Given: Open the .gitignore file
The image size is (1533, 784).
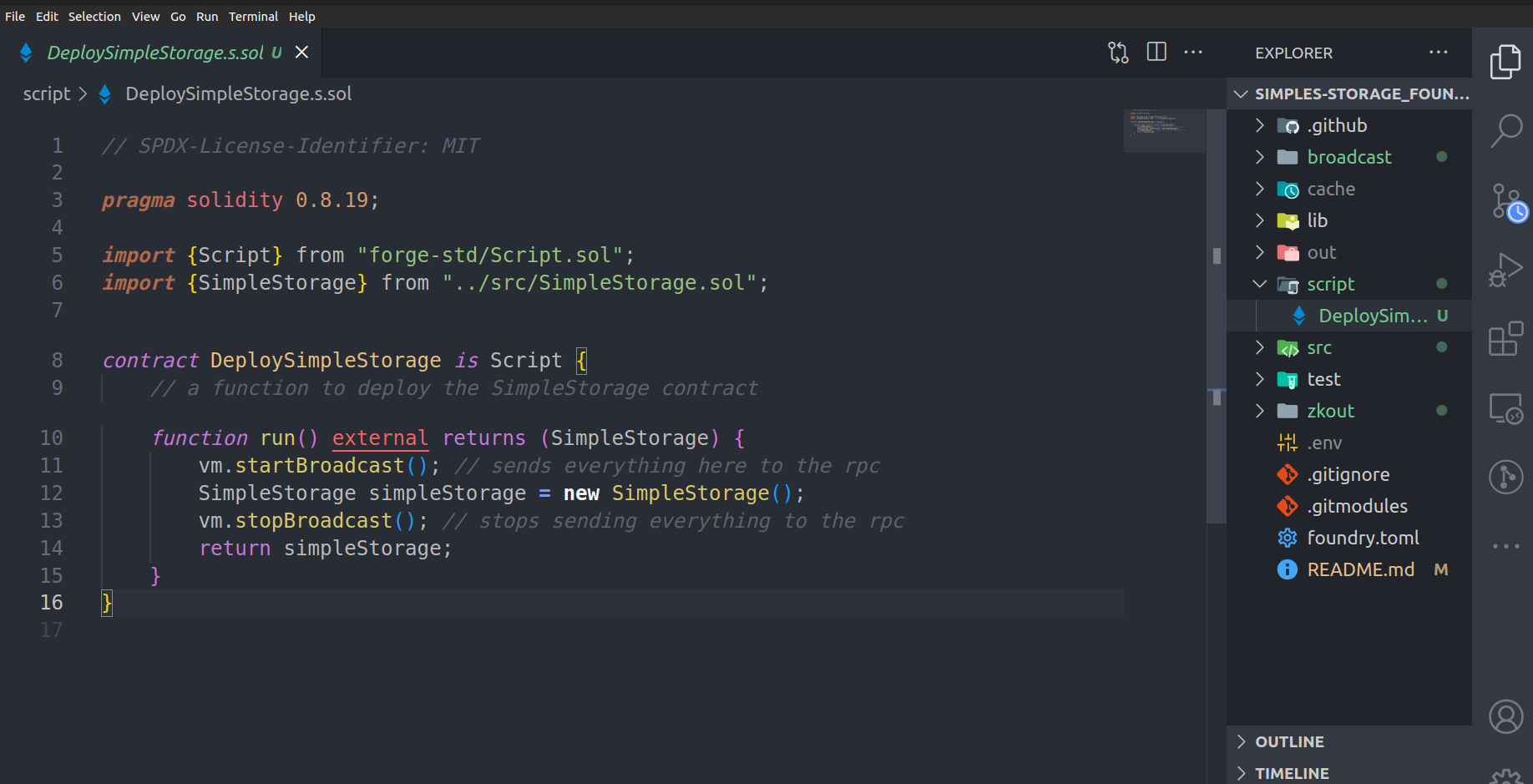Looking at the screenshot, I should click(x=1349, y=474).
